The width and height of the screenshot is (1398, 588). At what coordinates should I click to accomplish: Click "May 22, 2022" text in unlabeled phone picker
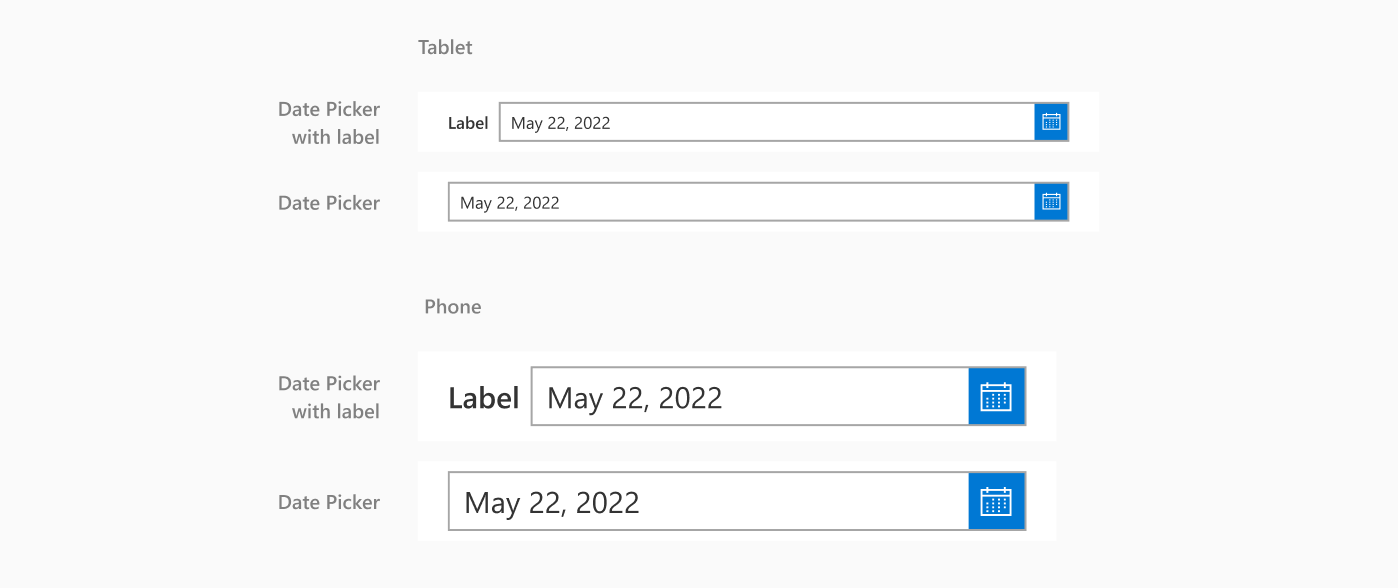[x=551, y=502]
